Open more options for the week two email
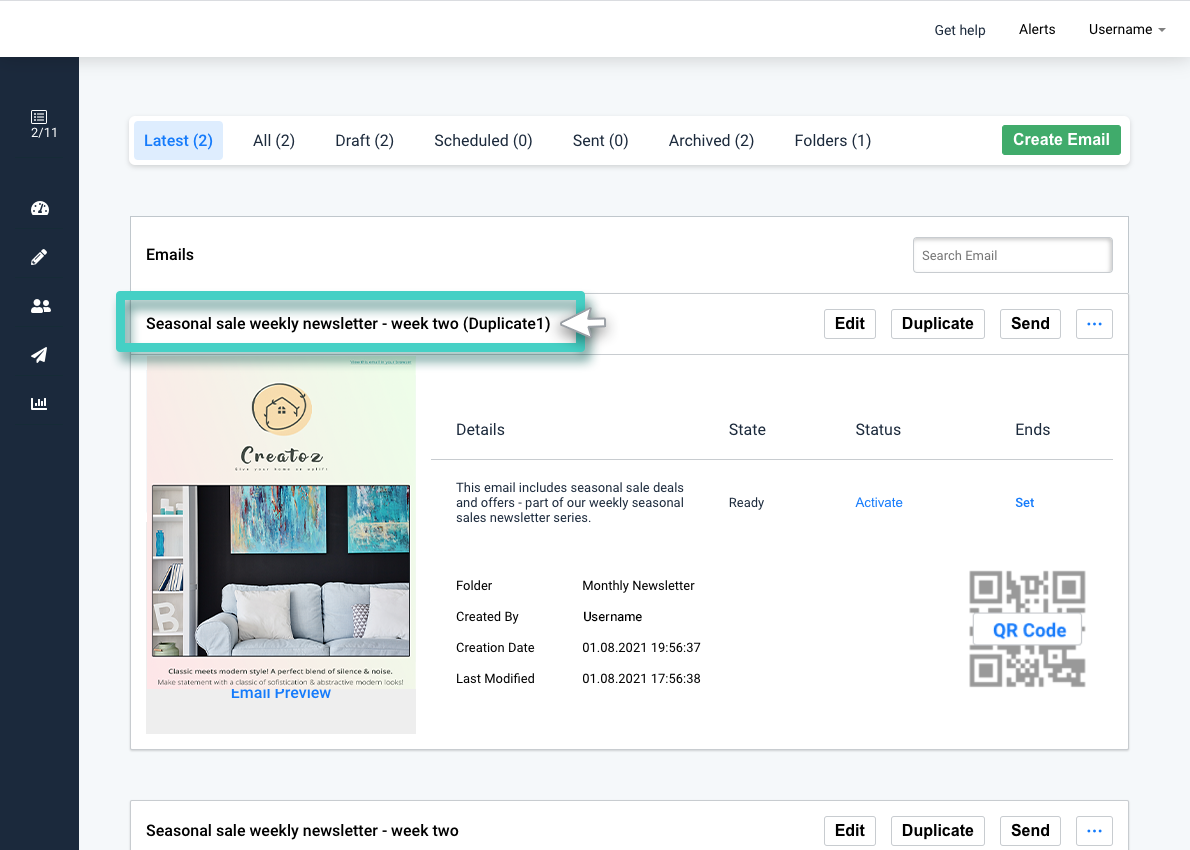 point(1094,831)
